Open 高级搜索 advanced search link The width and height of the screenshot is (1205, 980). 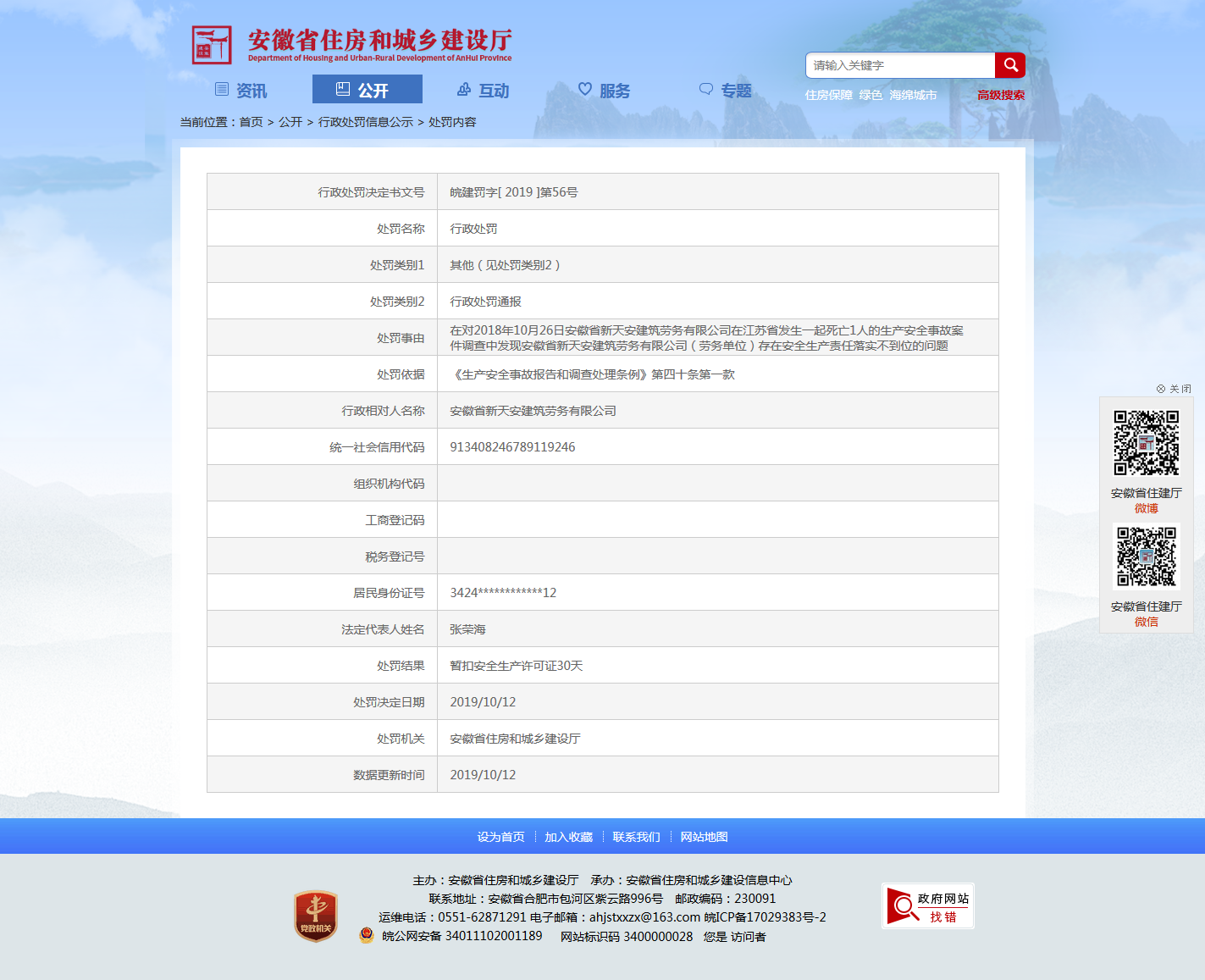click(x=1001, y=95)
